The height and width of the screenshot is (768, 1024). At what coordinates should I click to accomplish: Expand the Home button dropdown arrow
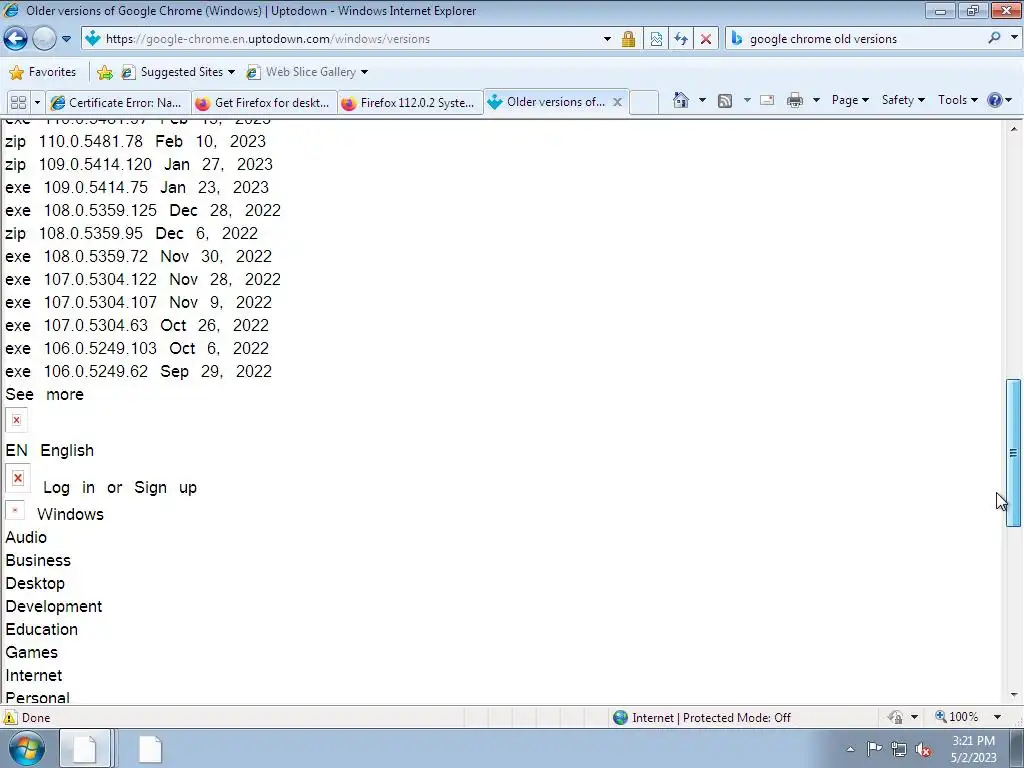point(702,100)
